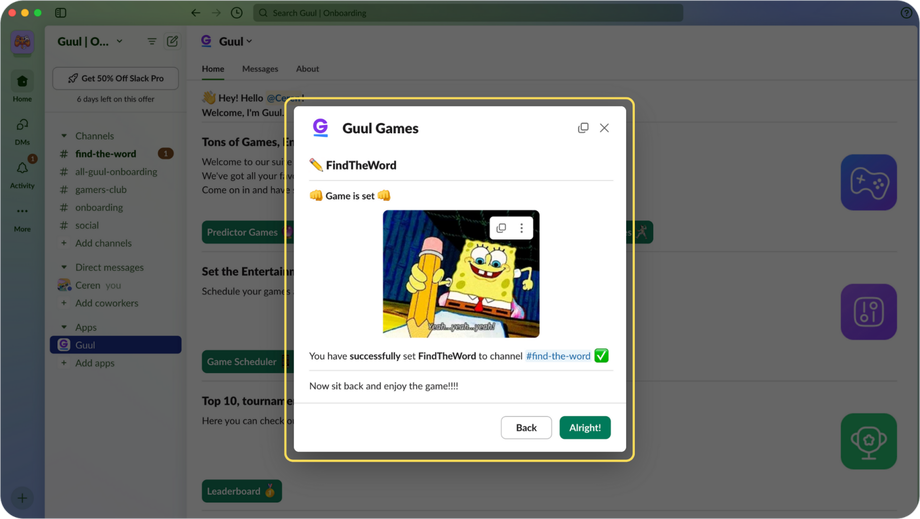Open Guul Games dialog in new window

583,128
